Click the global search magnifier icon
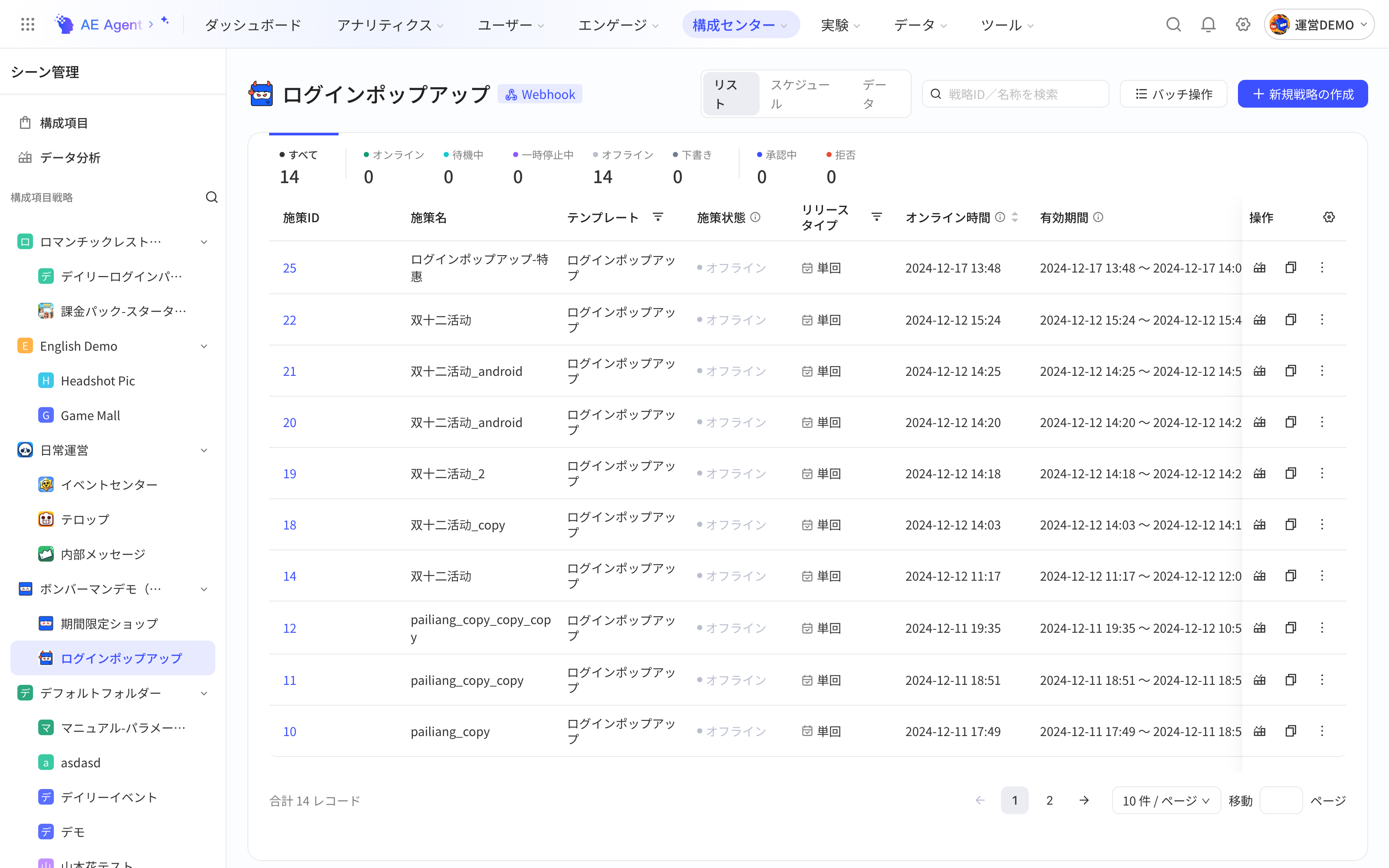Screen dimensions: 1389x868 [1173, 25]
